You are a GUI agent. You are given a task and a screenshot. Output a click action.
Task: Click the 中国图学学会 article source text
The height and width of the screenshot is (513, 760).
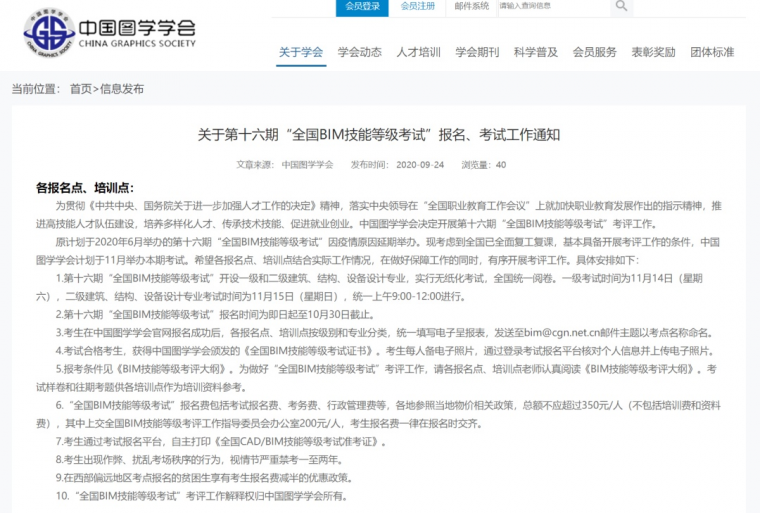click(x=307, y=164)
